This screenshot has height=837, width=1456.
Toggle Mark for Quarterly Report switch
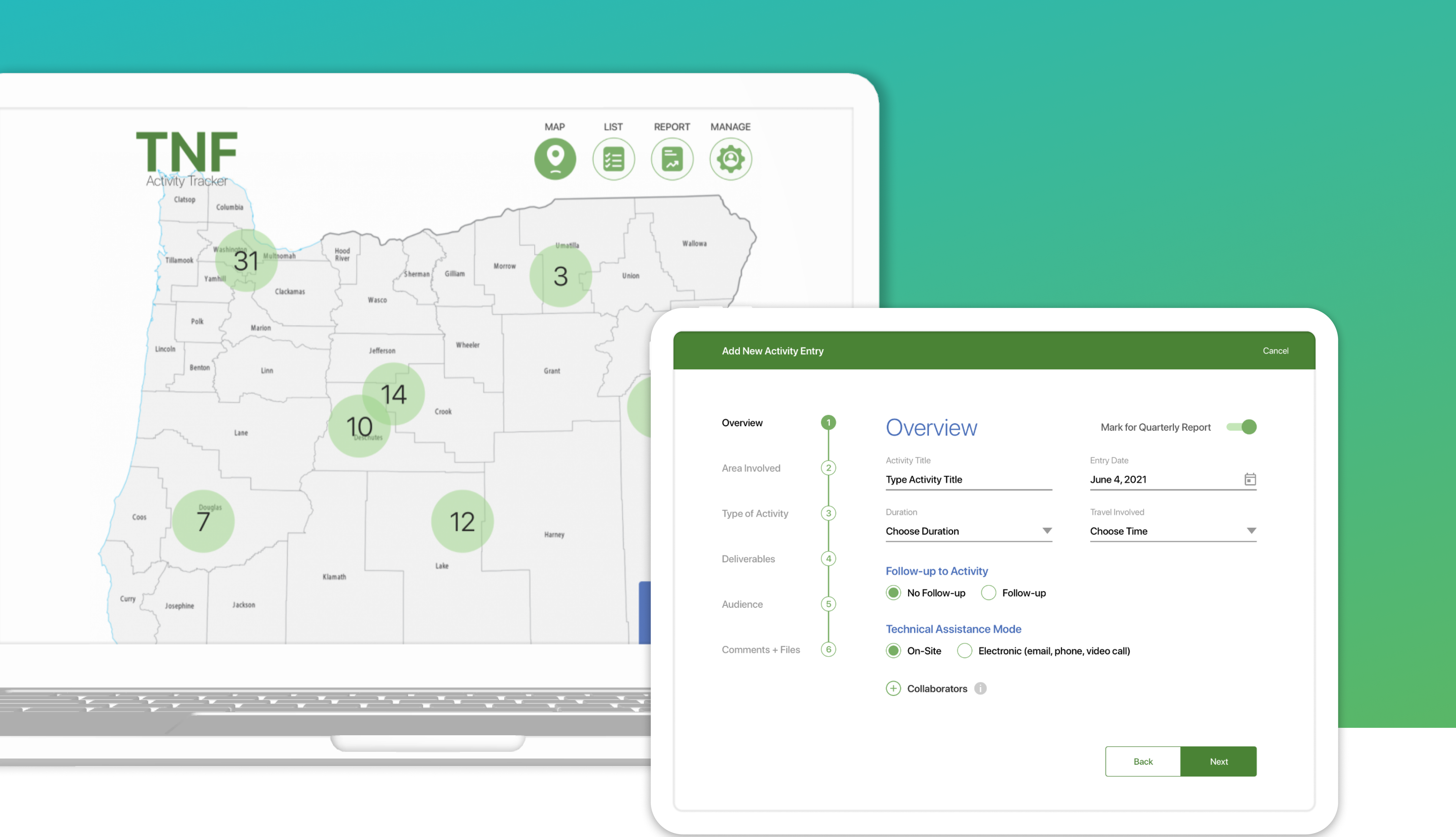[1242, 427]
